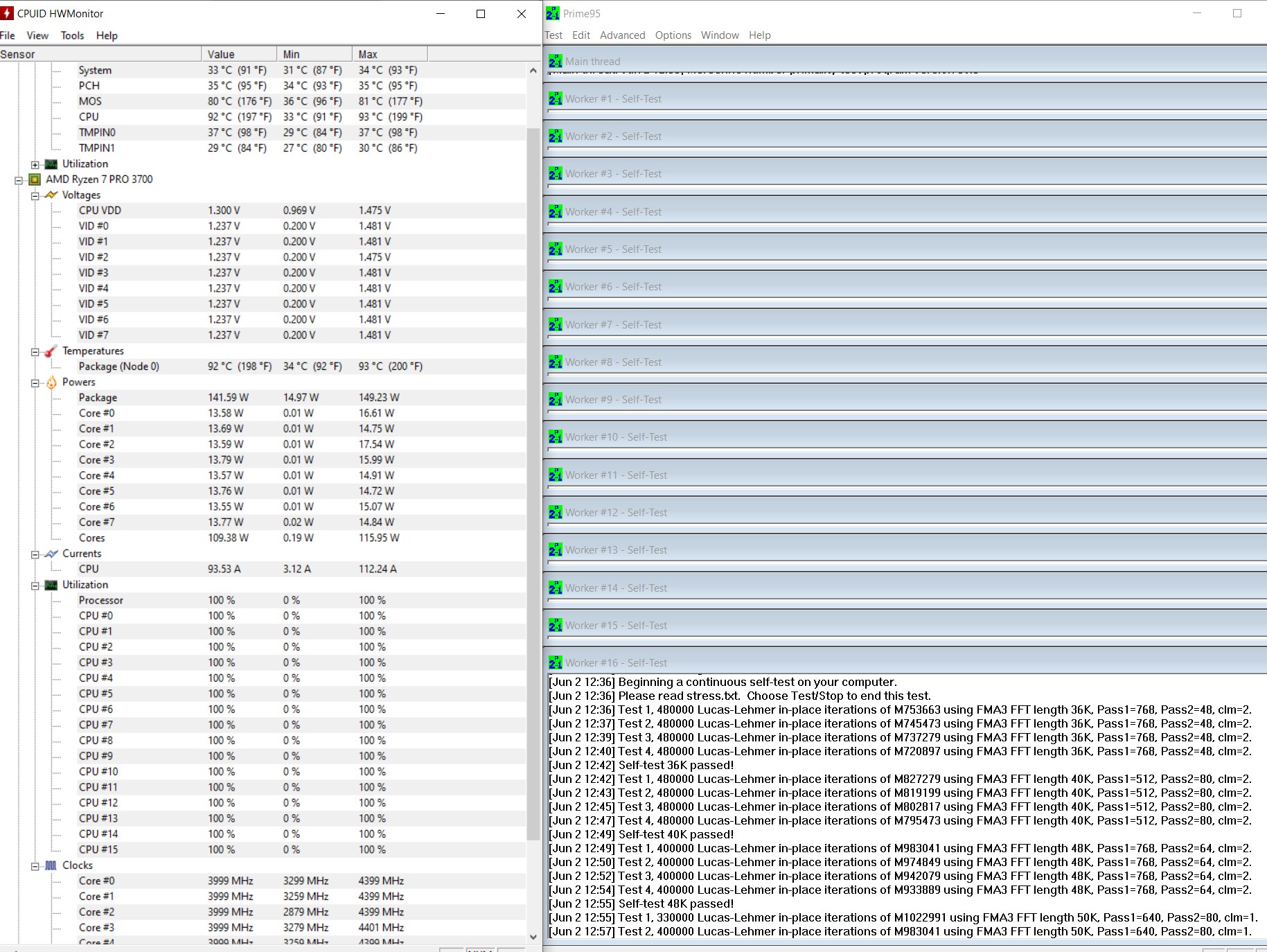Screen dimensions: 1267x952
Task: Collapse the AMD Ryzen 7 PRO 3700 node
Action: [19, 180]
